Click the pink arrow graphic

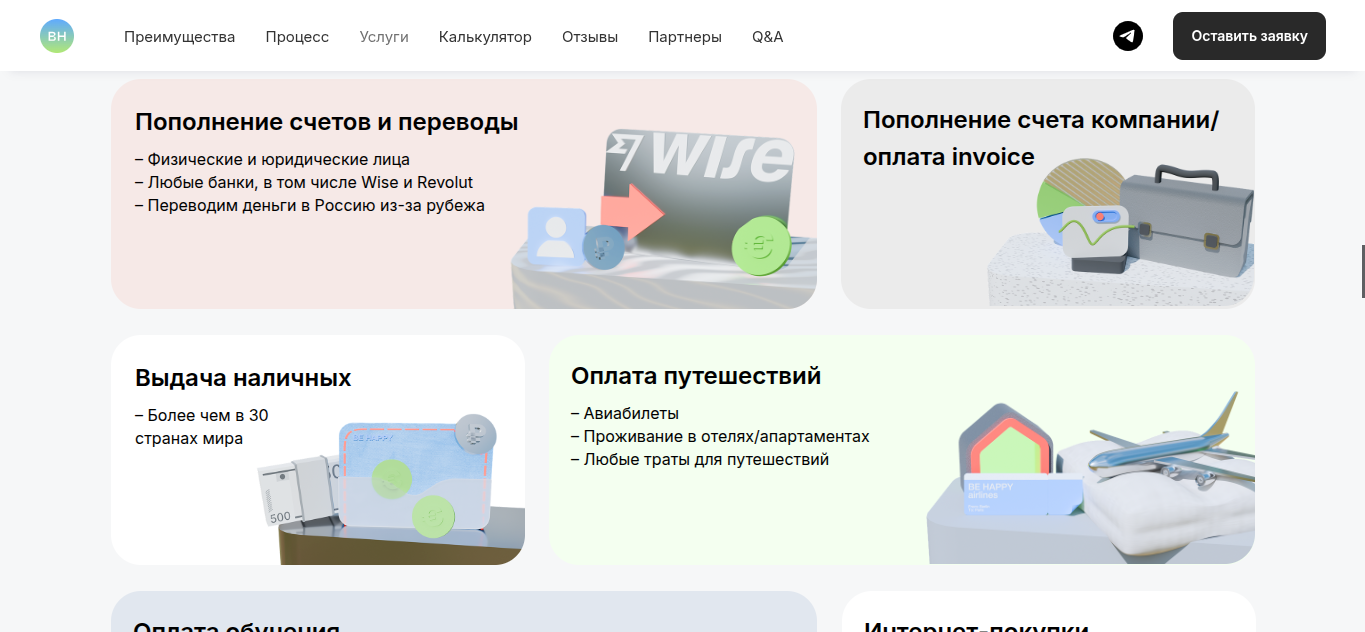tap(633, 211)
